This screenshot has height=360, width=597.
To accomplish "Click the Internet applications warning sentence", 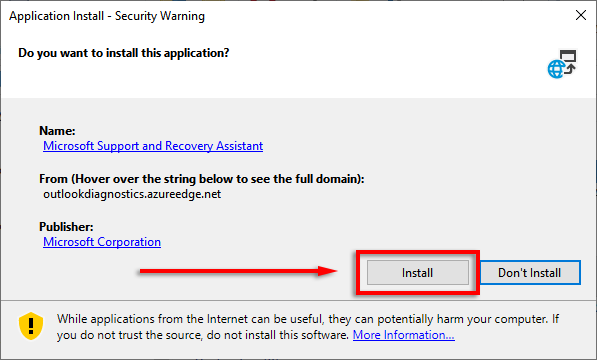I will (x=308, y=327).
